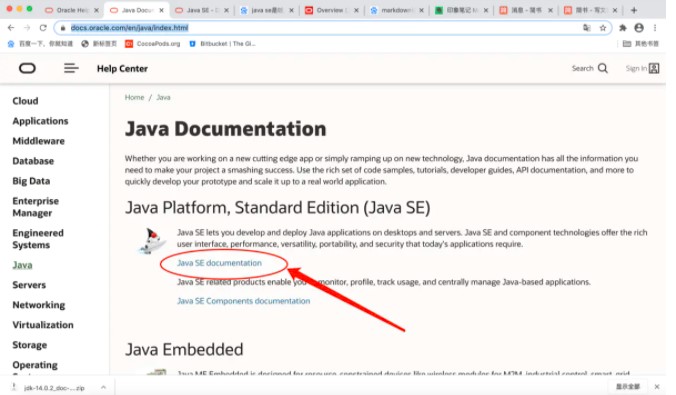Switch to the Oracle Help tab
This screenshot has width=676, height=395.
(x=72, y=10)
